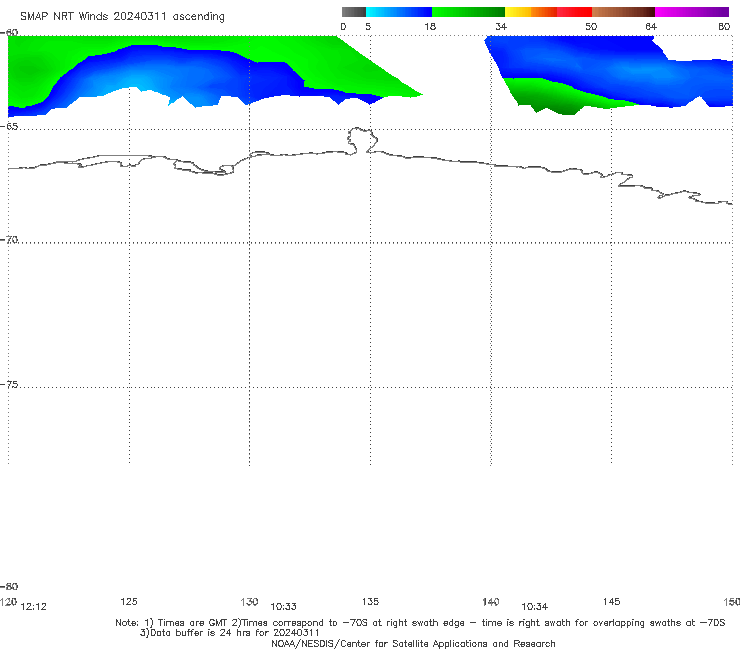Click the coastline peninsula outline near 135 longitude
Screen dimensions: 740x650
point(362,140)
